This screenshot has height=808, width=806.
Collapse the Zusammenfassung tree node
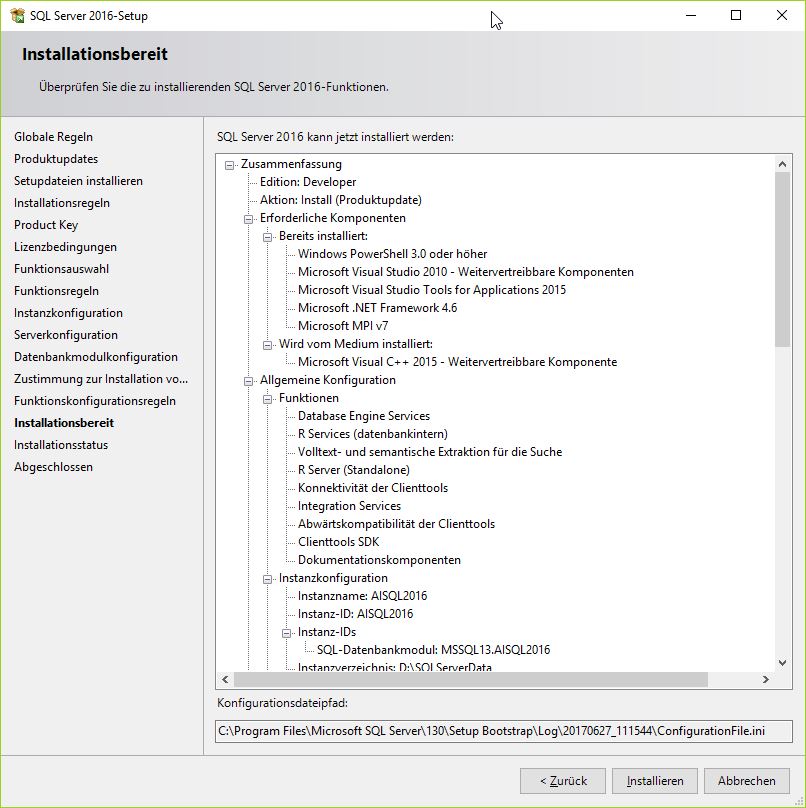(x=229, y=165)
